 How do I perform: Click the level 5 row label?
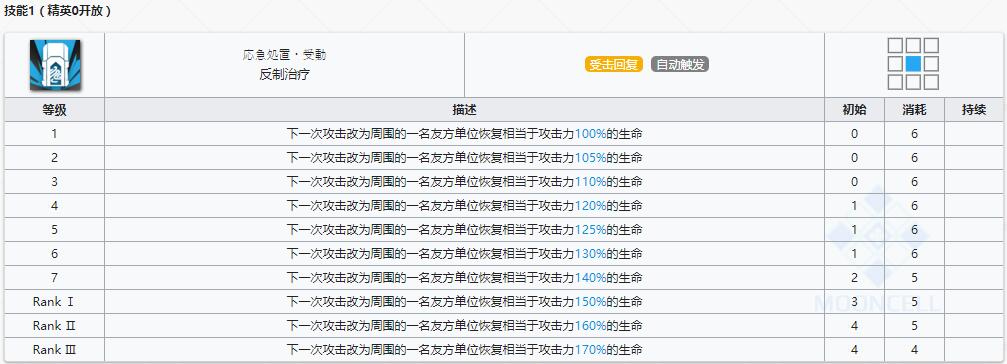(x=55, y=230)
